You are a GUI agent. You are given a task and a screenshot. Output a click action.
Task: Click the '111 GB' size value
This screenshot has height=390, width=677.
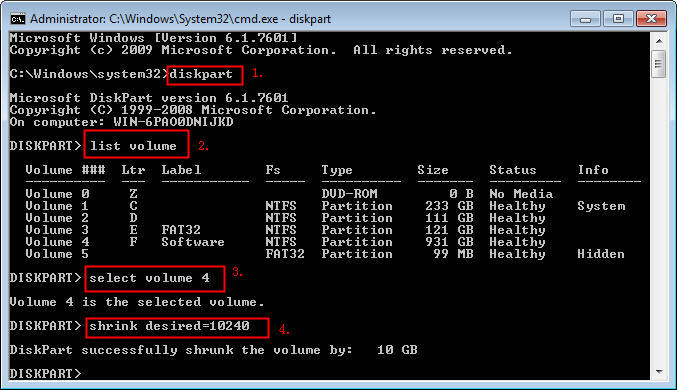coord(449,218)
